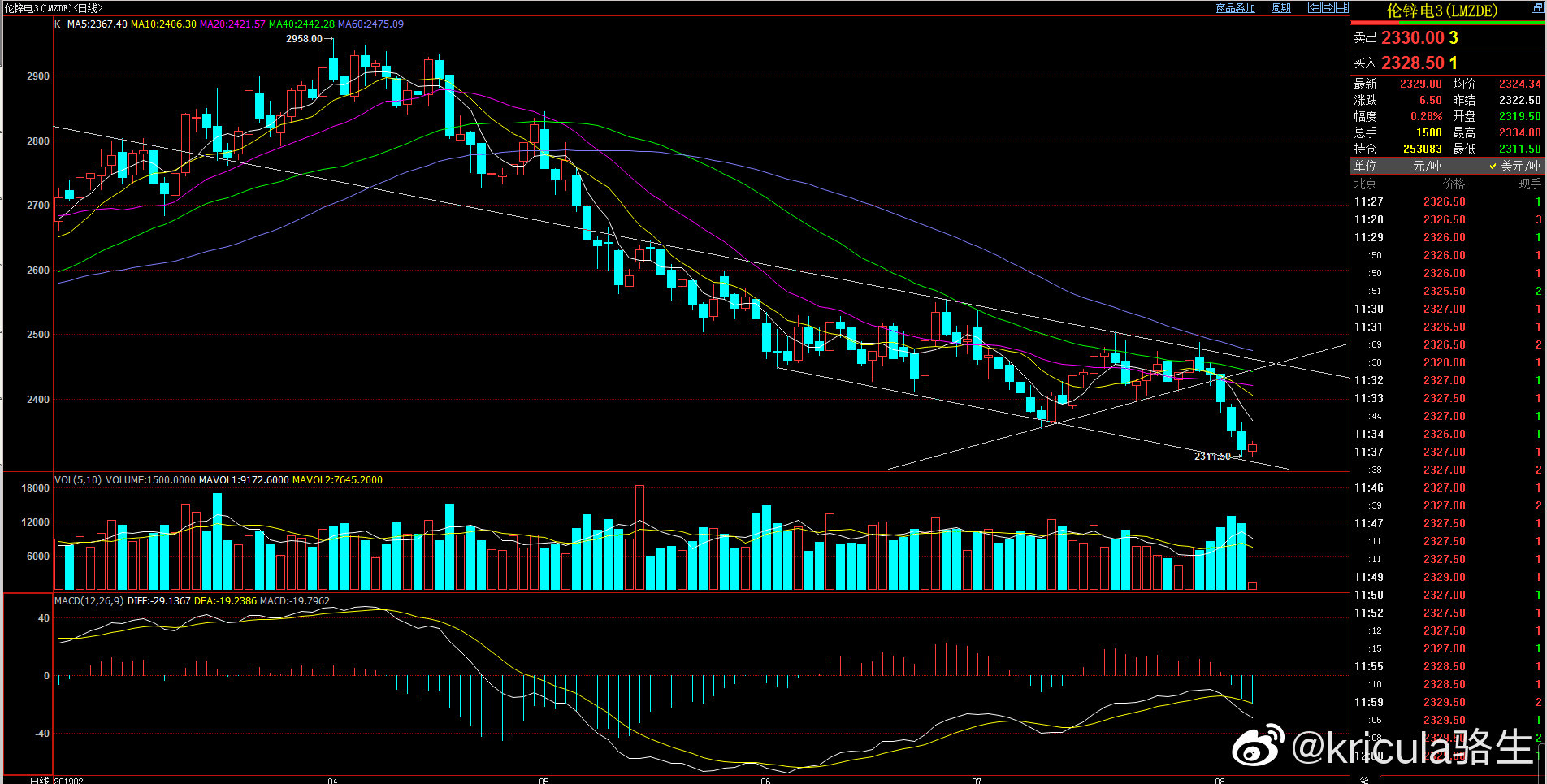Click the 2311.50 low price marker
The height and width of the screenshot is (784, 1547).
click(x=1212, y=457)
